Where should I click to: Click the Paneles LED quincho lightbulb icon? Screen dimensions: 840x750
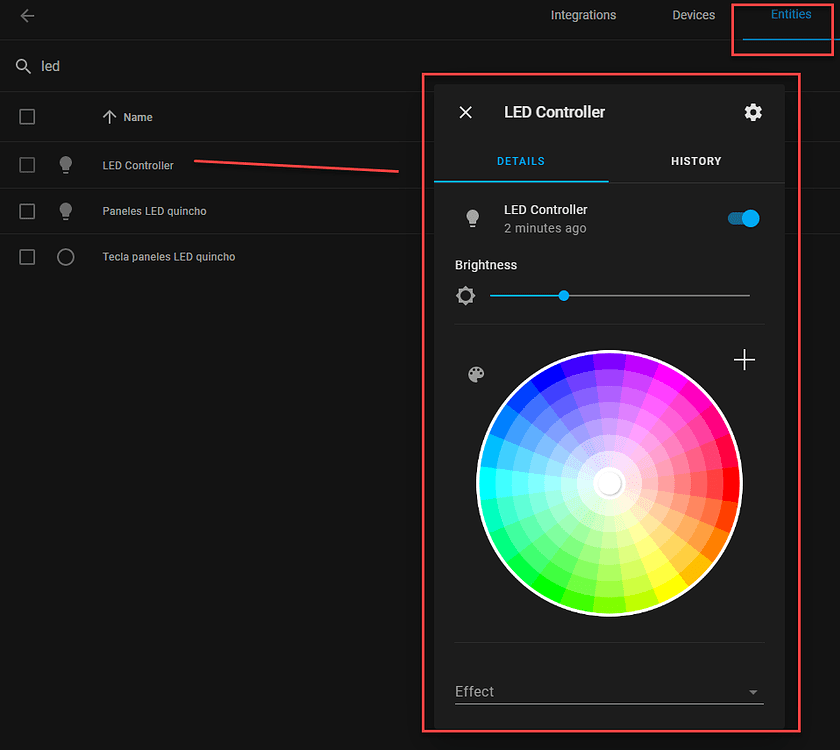[x=65, y=211]
